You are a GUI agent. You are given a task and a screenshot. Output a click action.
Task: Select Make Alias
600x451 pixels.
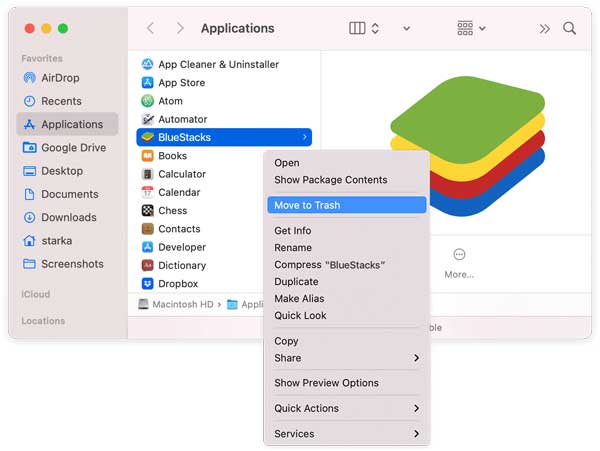347,298
